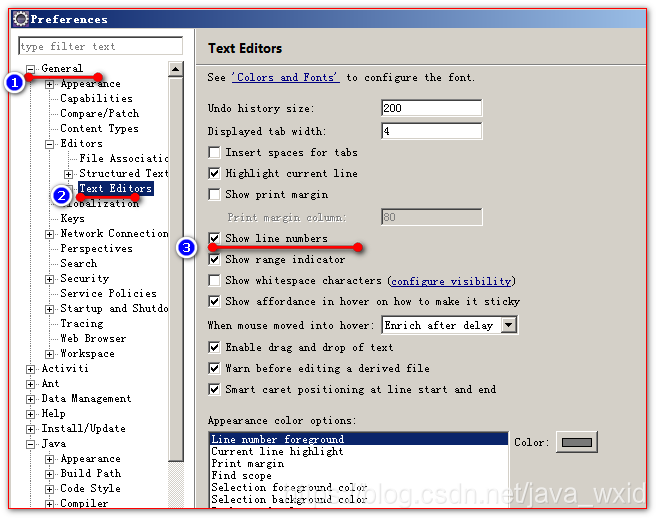The image size is (656, 518).
Task: Select the Text Editors tree item
Action: (x=116, y=188)
